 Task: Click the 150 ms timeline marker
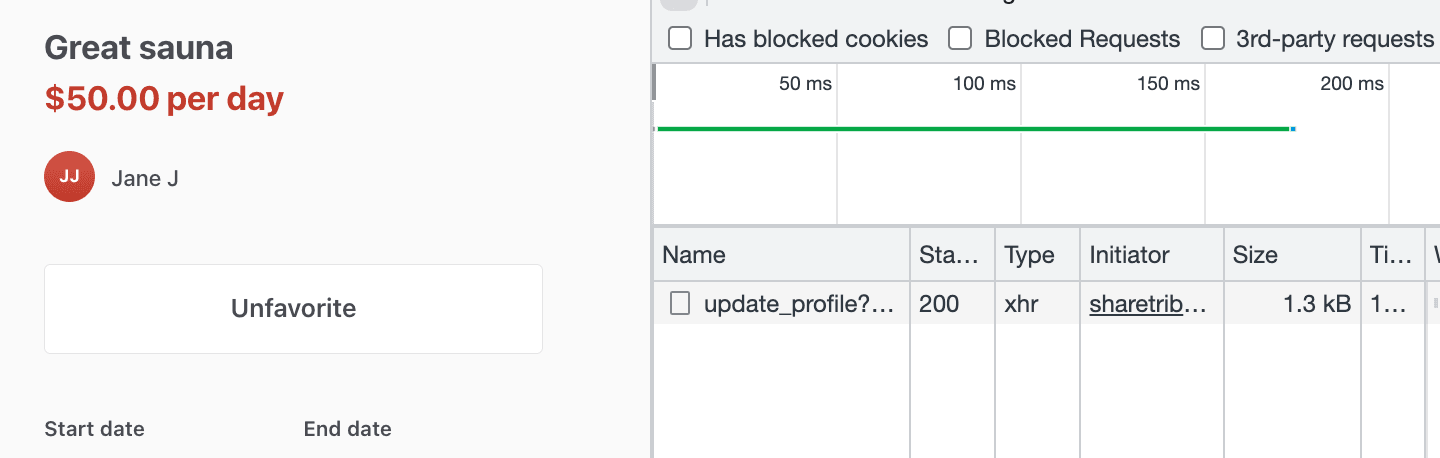tap(1168, 84)
